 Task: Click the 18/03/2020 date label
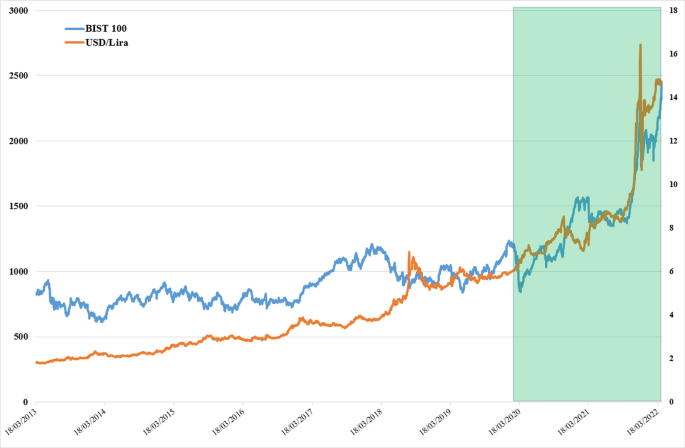[x=504, y=424]
